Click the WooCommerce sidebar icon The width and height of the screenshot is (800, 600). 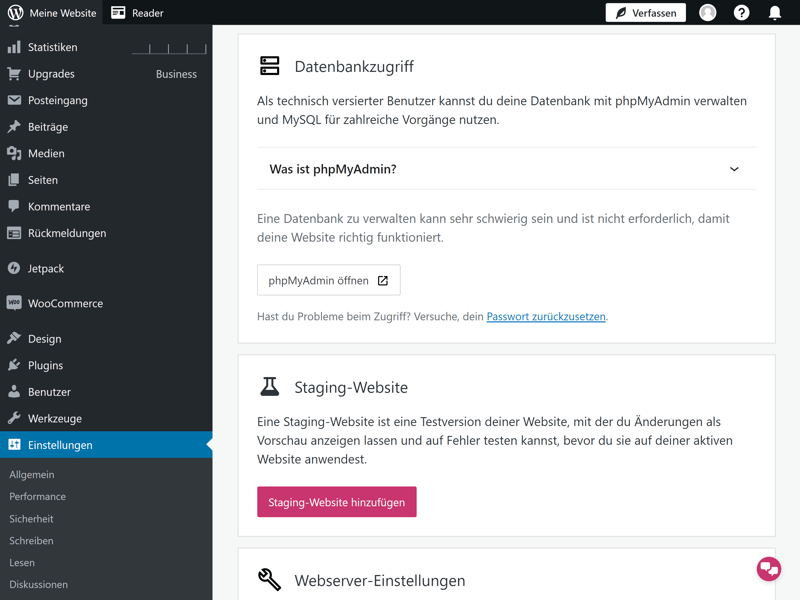click(14, 303)
